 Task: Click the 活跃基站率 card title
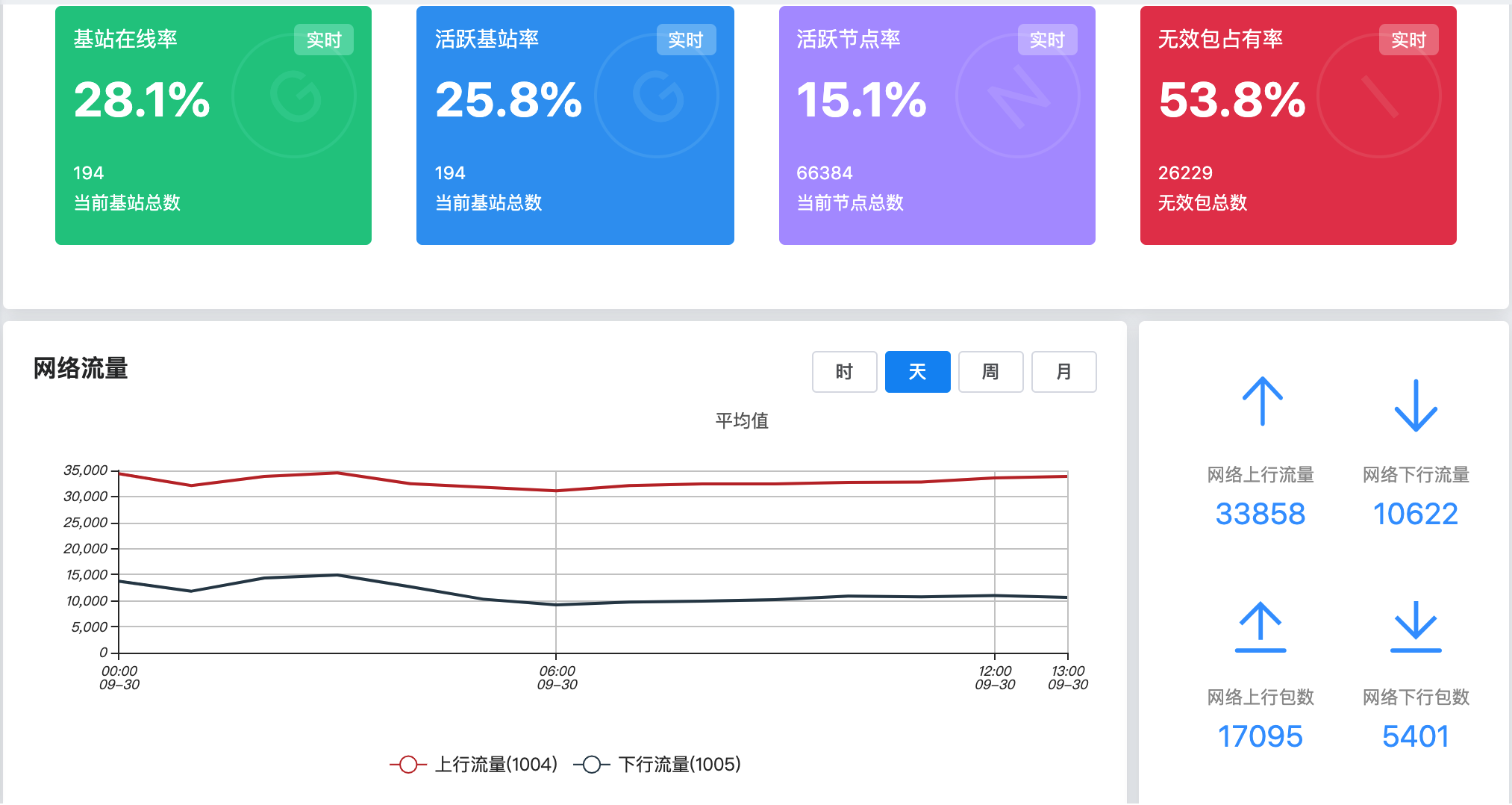(487, 39)
